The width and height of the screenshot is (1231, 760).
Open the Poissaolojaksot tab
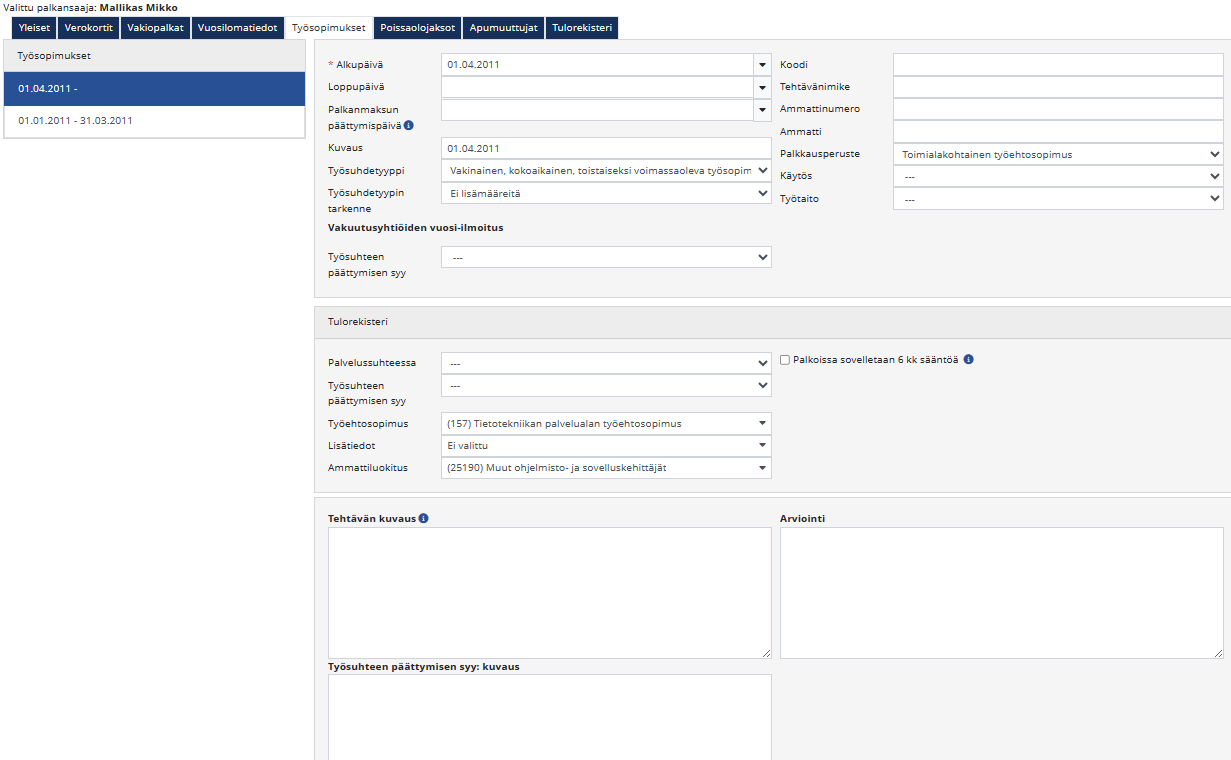[x=418, y=28]
